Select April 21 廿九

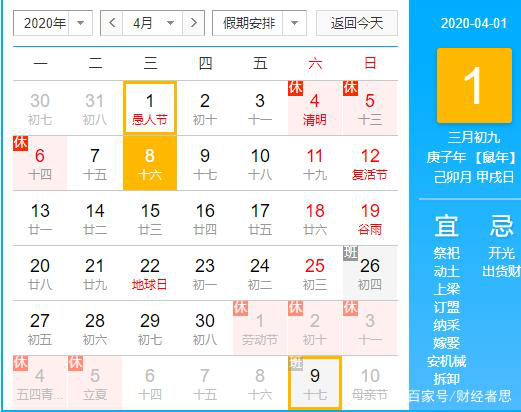[95, 273]
